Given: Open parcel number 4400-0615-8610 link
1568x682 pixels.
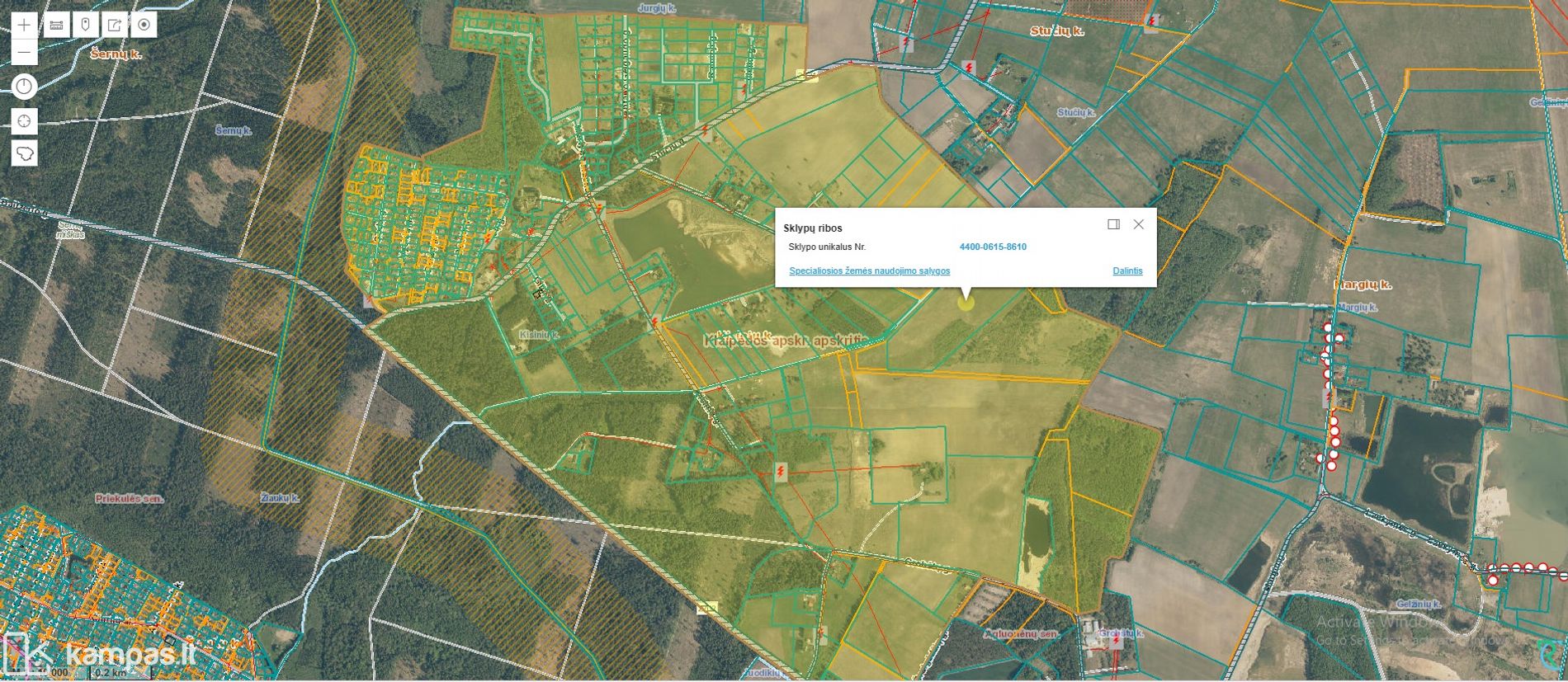Looking at the screenshot, I should (993, 247).
